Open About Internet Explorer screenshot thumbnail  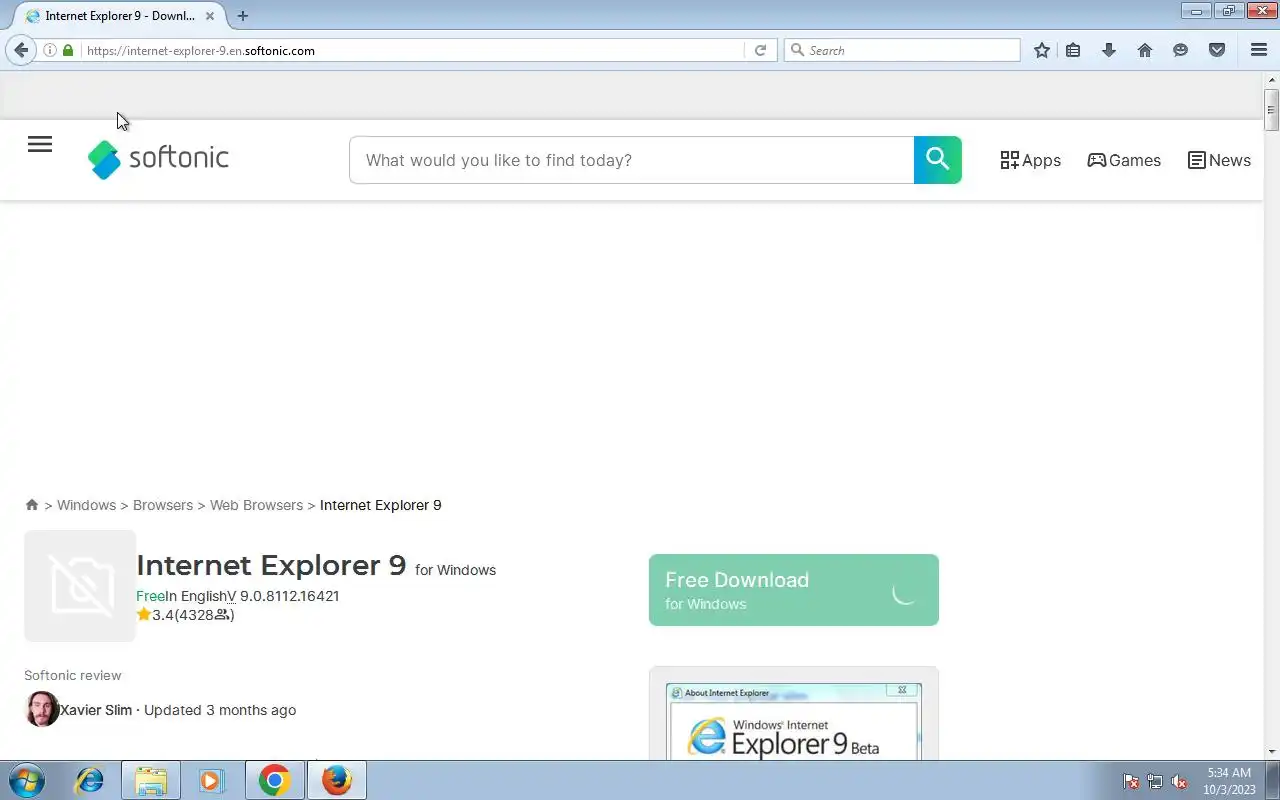(x=794, y=721)
